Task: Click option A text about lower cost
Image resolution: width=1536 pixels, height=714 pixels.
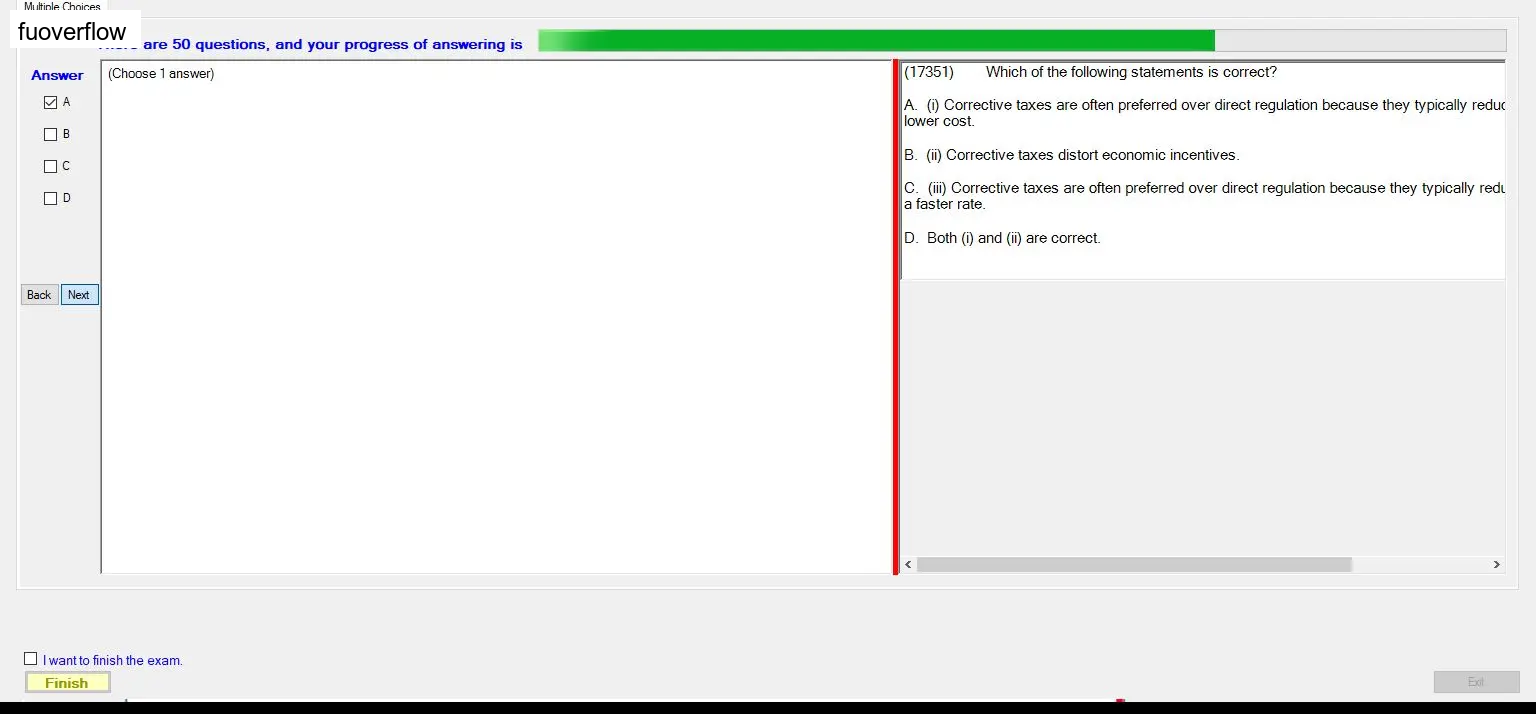Action: [x=1204, y=113]
